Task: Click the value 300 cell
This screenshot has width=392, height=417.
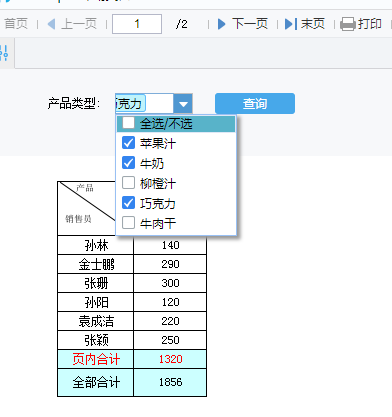Action: pyautogui.click(x=170, y=283)
